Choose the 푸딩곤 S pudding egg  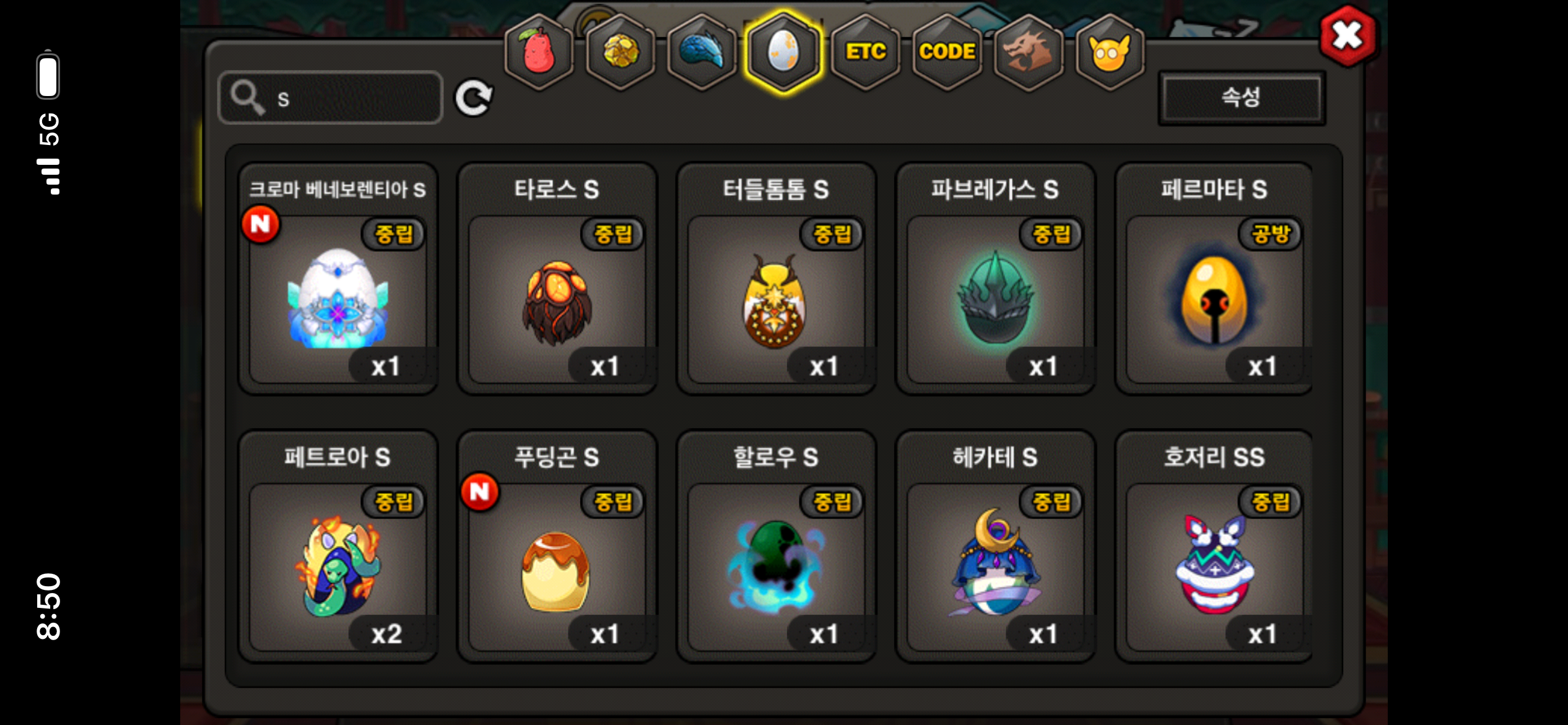click(557, 547)
